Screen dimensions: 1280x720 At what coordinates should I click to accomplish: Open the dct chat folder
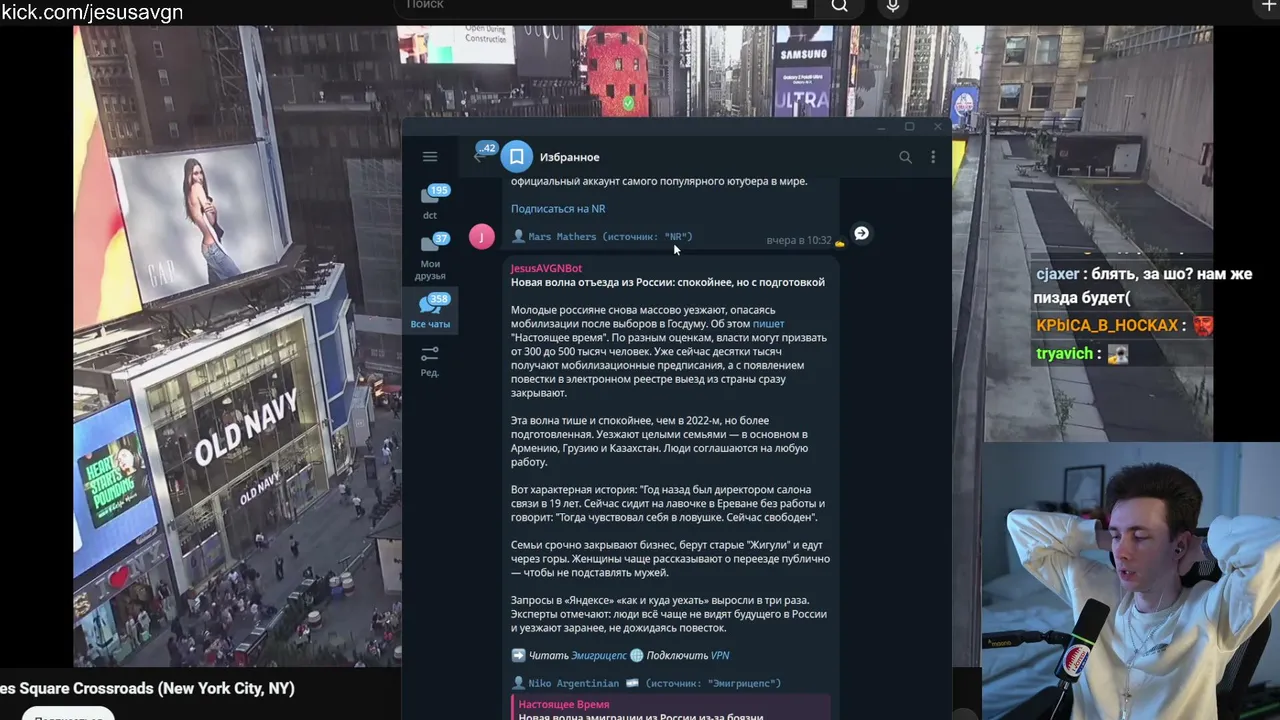coord(430,201)
